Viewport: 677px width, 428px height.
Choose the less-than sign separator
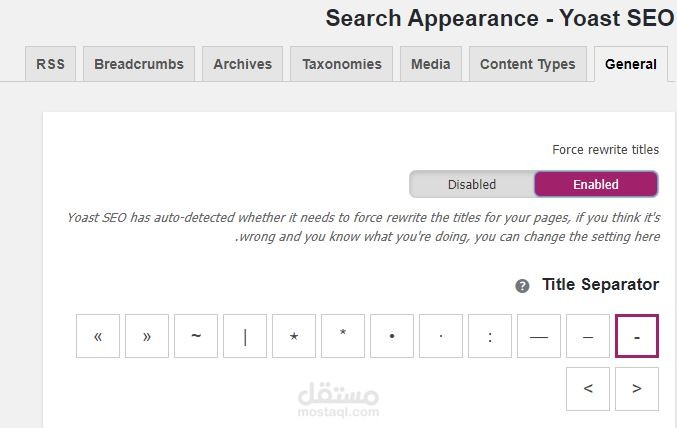pos(588,388)
